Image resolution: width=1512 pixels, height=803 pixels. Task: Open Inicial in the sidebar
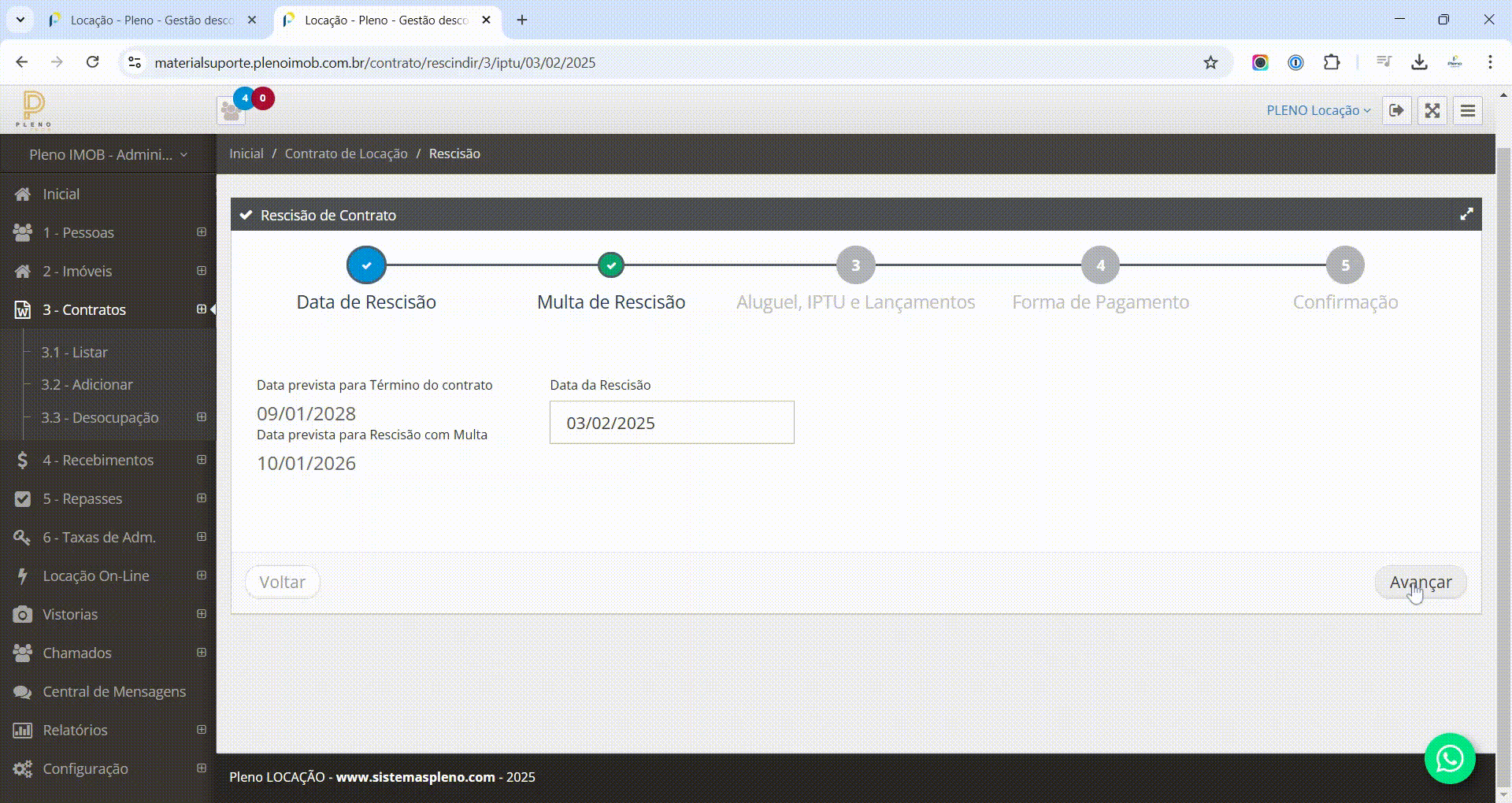(x=108, y=194)
